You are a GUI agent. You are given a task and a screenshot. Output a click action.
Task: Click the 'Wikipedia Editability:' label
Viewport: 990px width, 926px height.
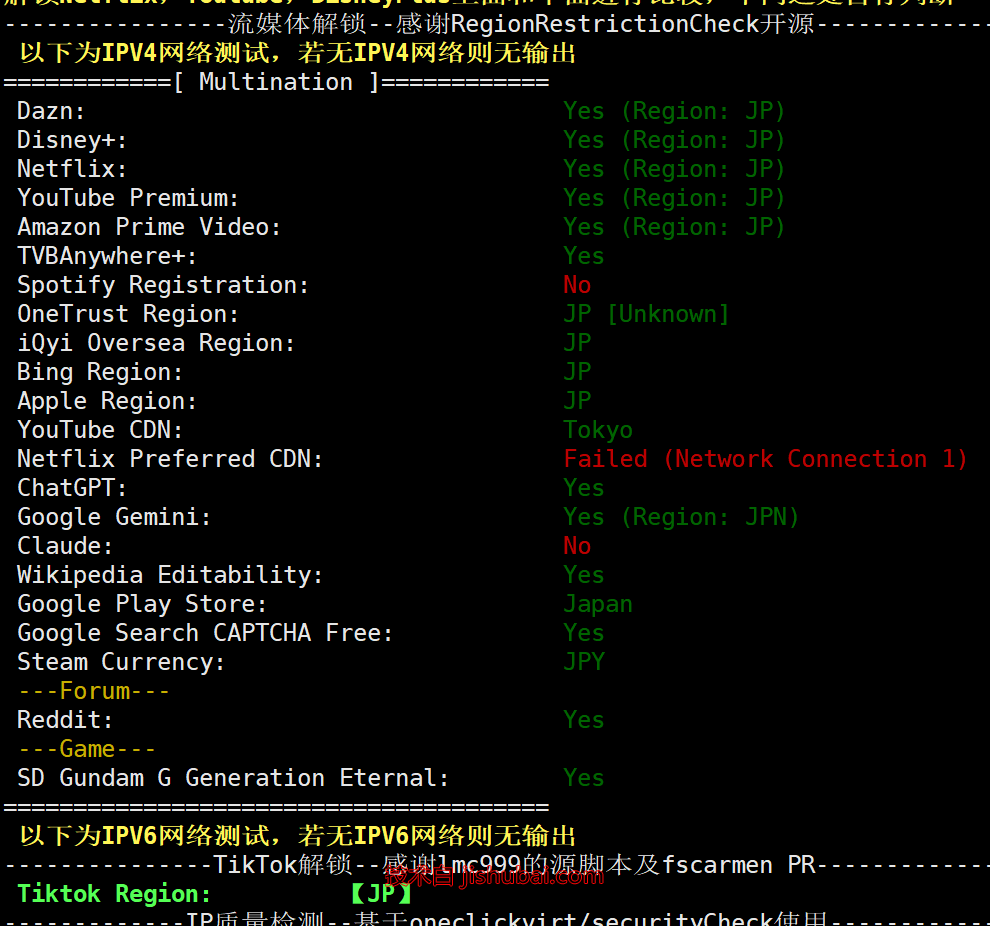pyautogui.click(x=170, y=575)
